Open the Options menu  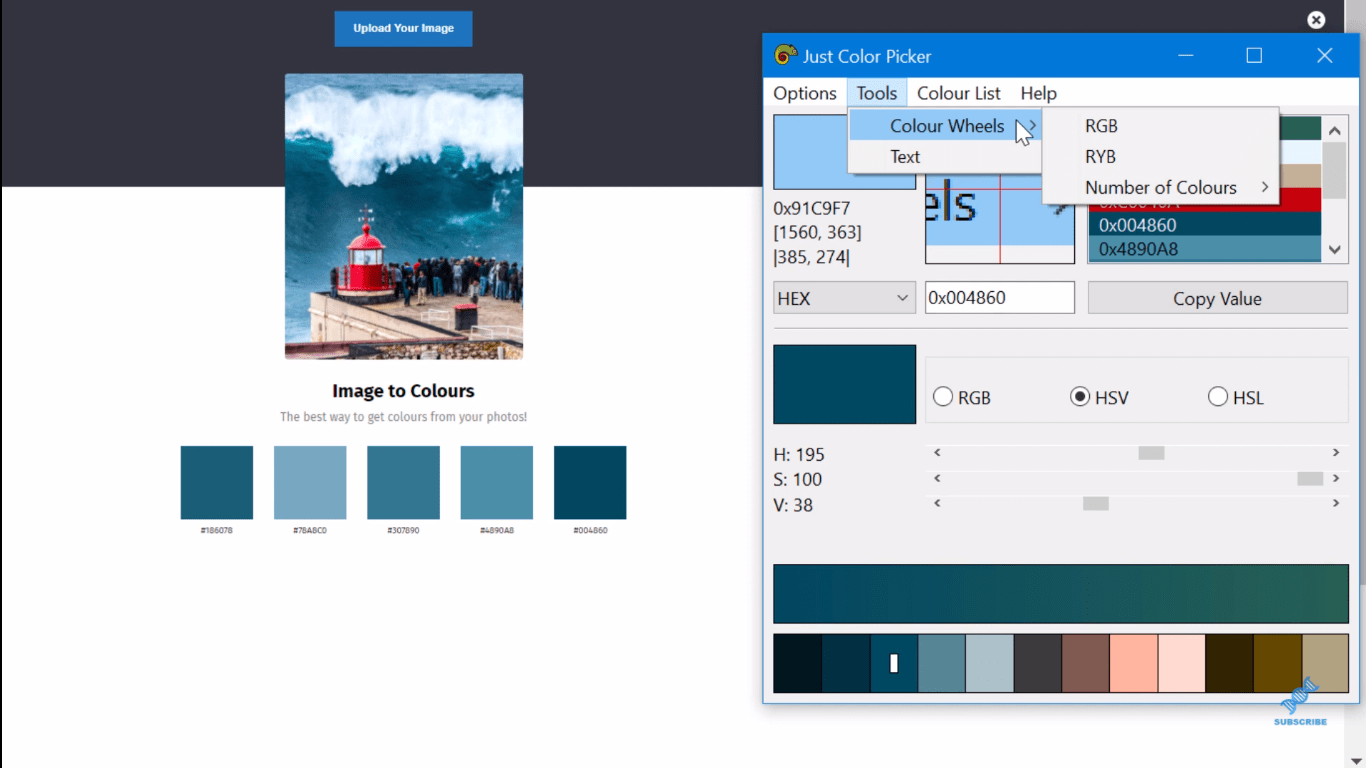(x=805, y=93)
